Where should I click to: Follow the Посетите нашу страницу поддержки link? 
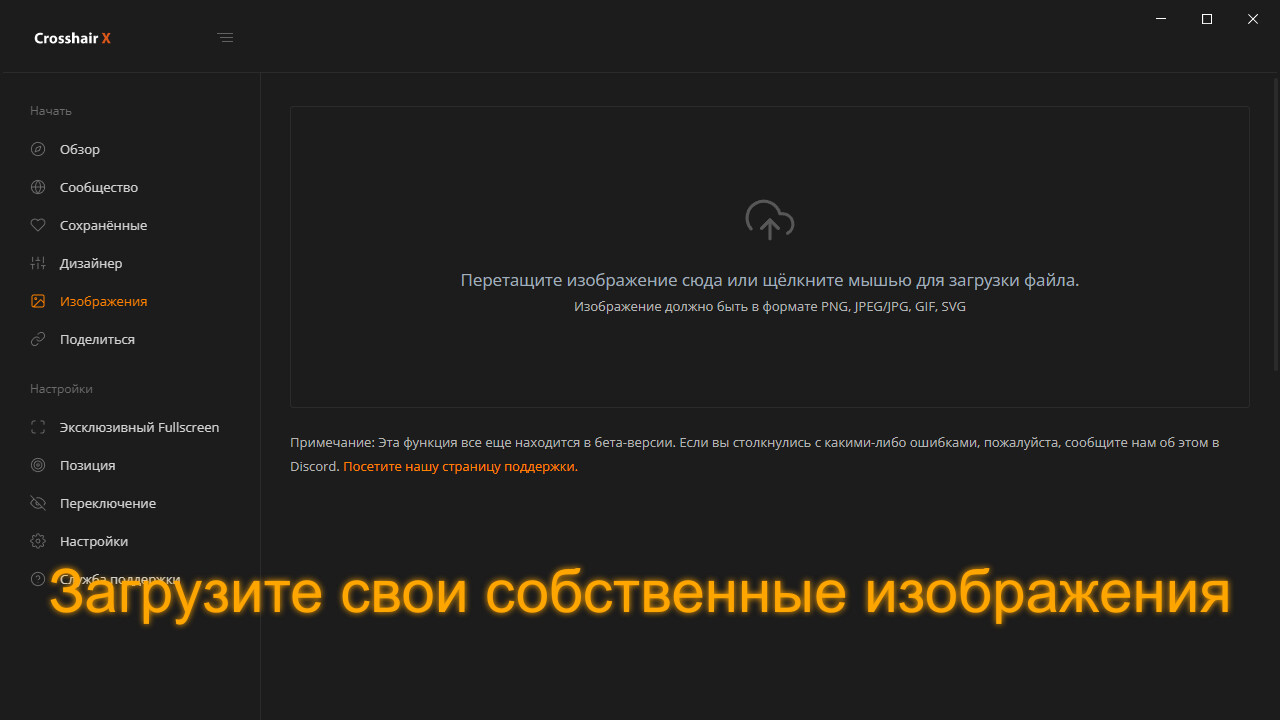459,466
